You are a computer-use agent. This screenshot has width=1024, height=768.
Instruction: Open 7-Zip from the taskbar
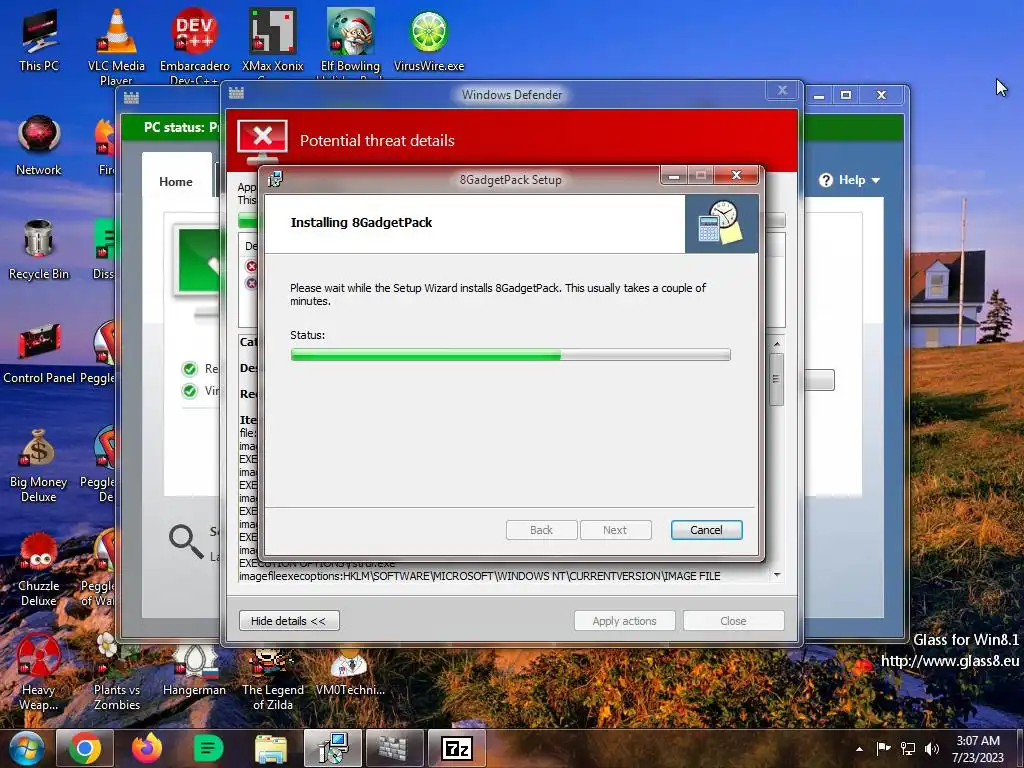(456, 748)
